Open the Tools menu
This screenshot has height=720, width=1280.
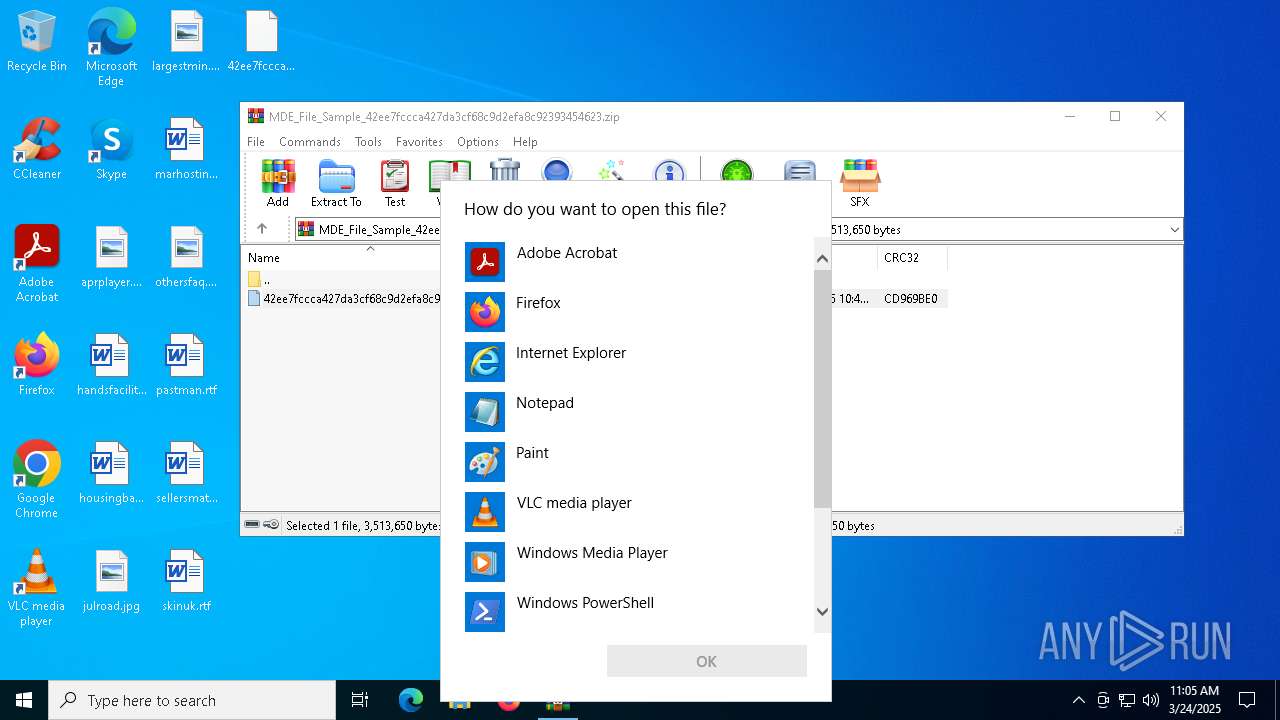[368, 142]
